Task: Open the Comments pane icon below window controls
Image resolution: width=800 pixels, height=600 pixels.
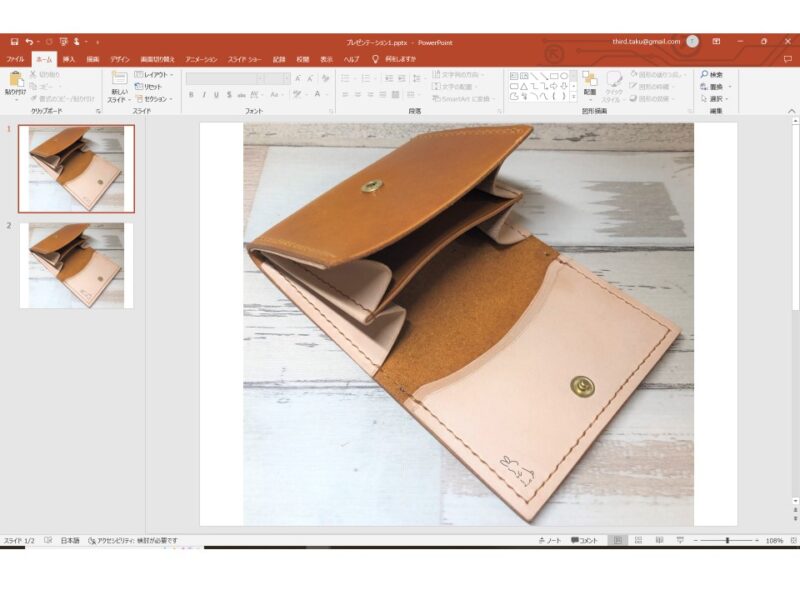Action: pos(788,59)
